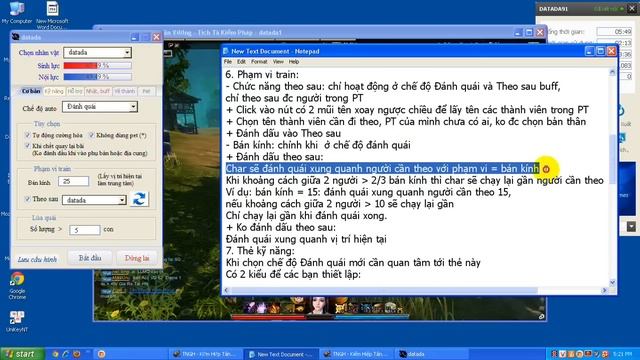Open My Computer desktop icon
This screenshot has width=640, height=360.
[16, 13]
